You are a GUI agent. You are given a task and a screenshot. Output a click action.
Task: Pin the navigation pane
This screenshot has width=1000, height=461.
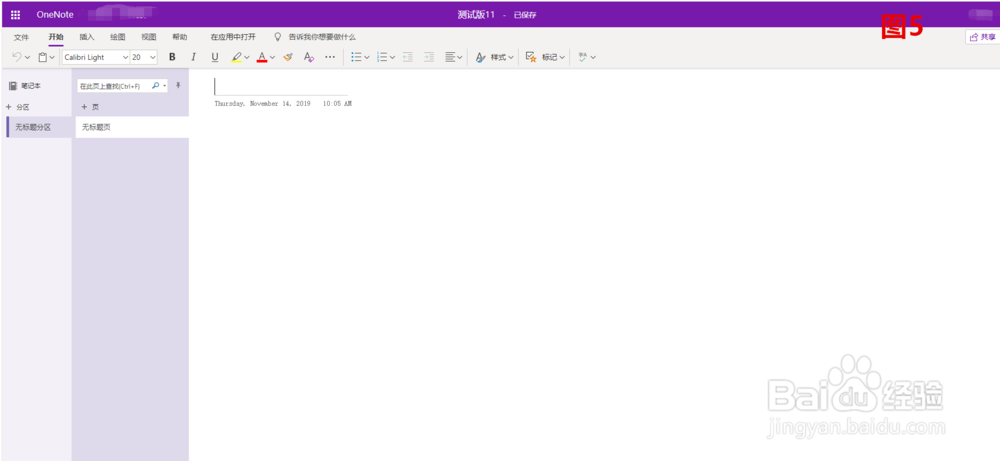click(178, 85)
